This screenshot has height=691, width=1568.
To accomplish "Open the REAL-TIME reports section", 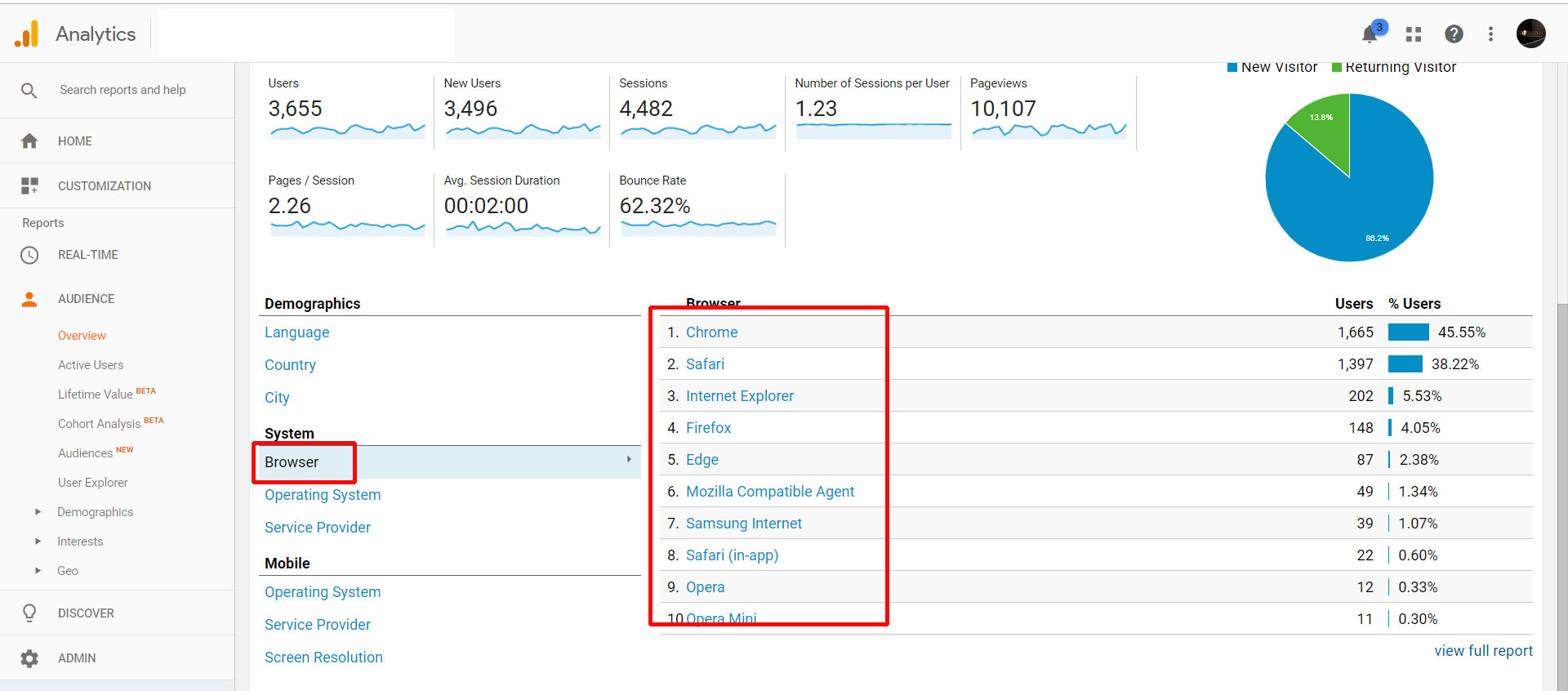I will tap(88, 255).
